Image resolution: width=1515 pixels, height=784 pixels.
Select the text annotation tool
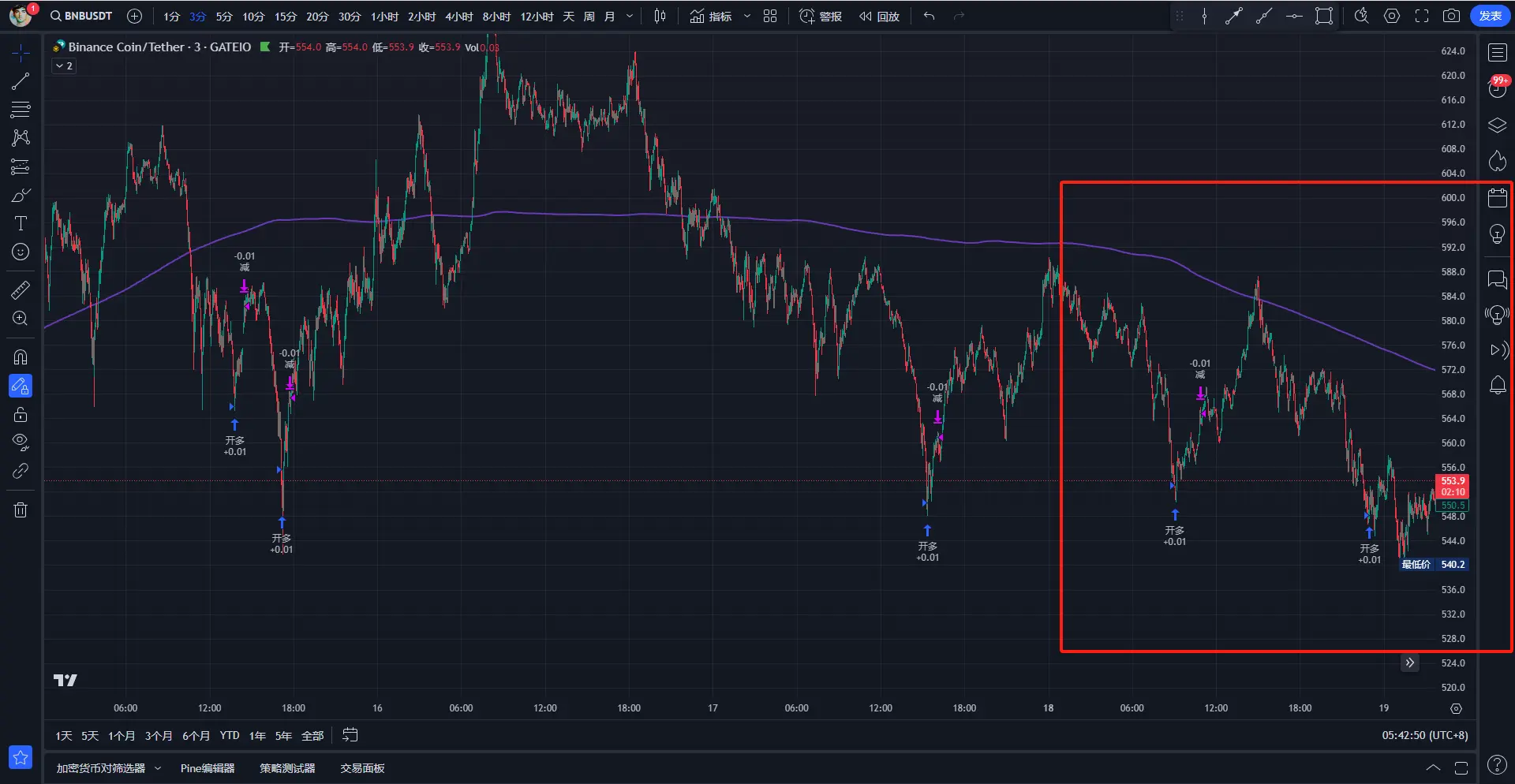pyautogui.click(x=21, y=223)
